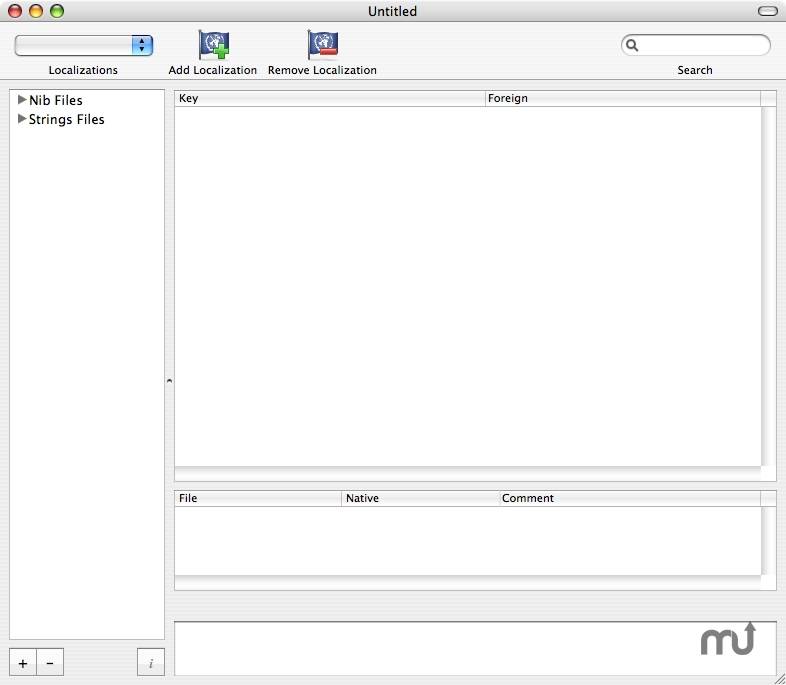
Task: Expand the Strings Files group
Action: [x=22, y=119]
